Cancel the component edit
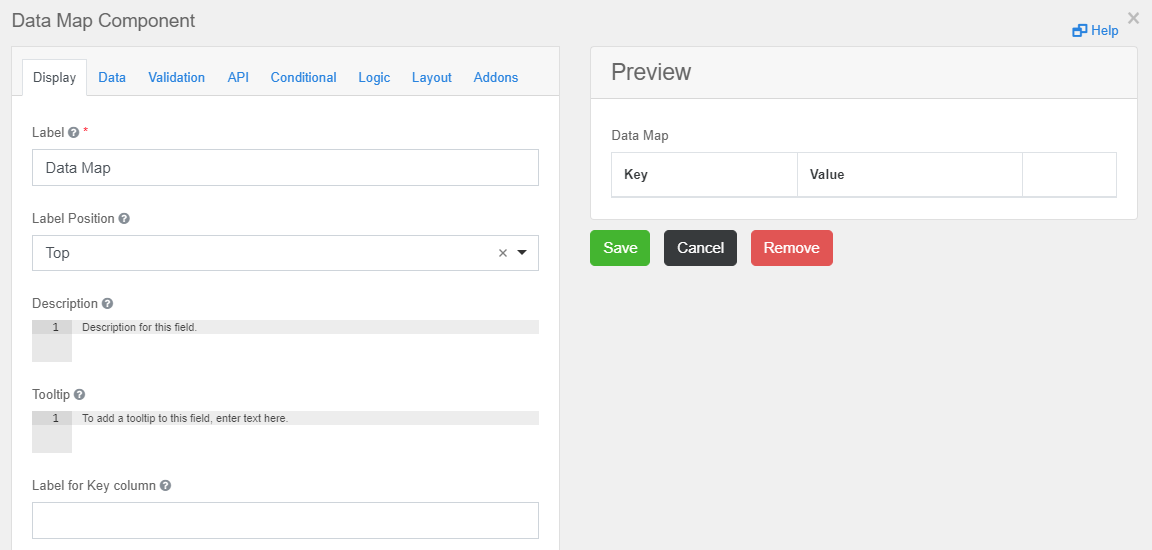This screenshot has width=1152, height=550. pos(700,247)
